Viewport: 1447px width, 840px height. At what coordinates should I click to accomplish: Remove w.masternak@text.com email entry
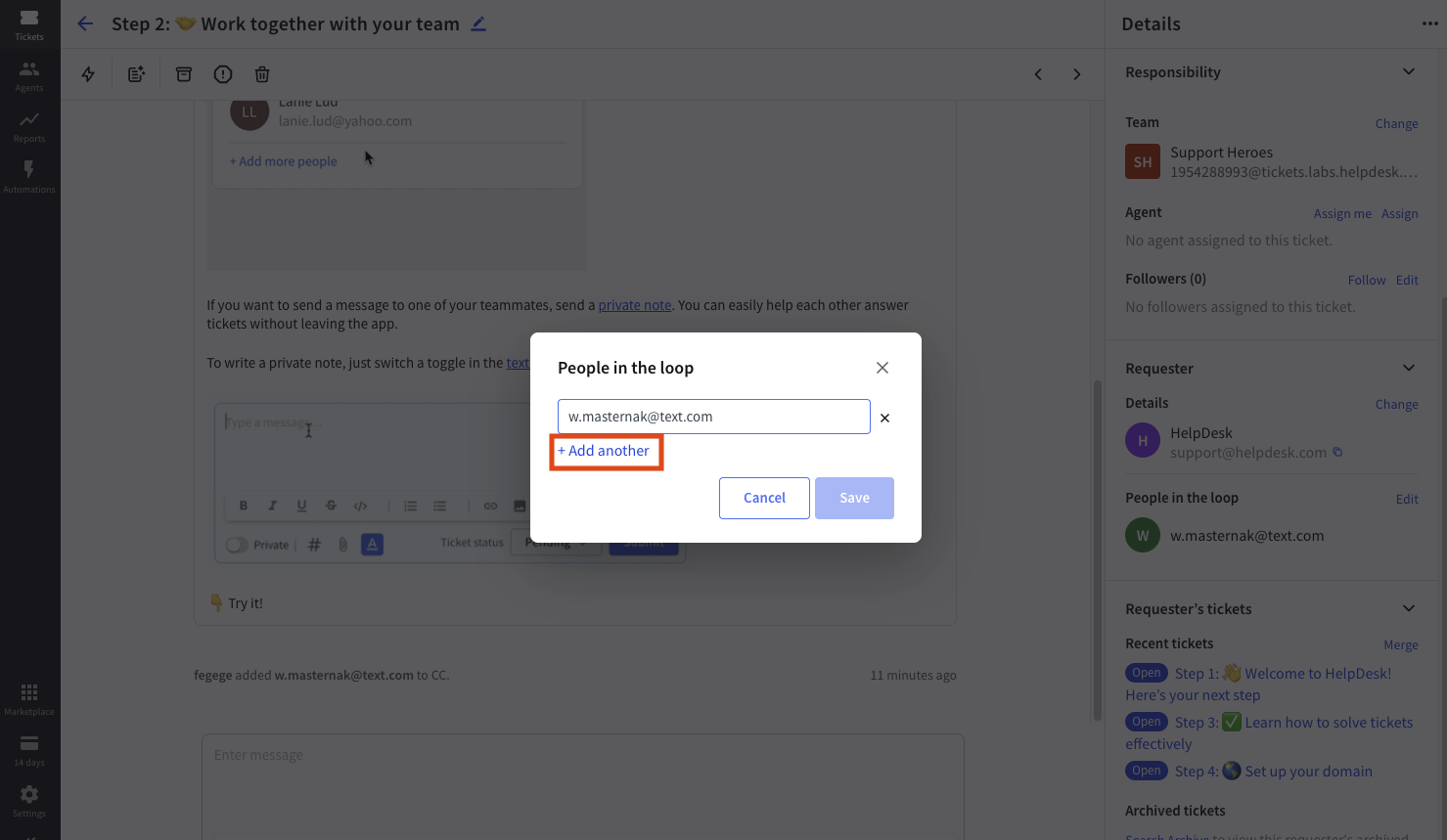coord(884,418)
